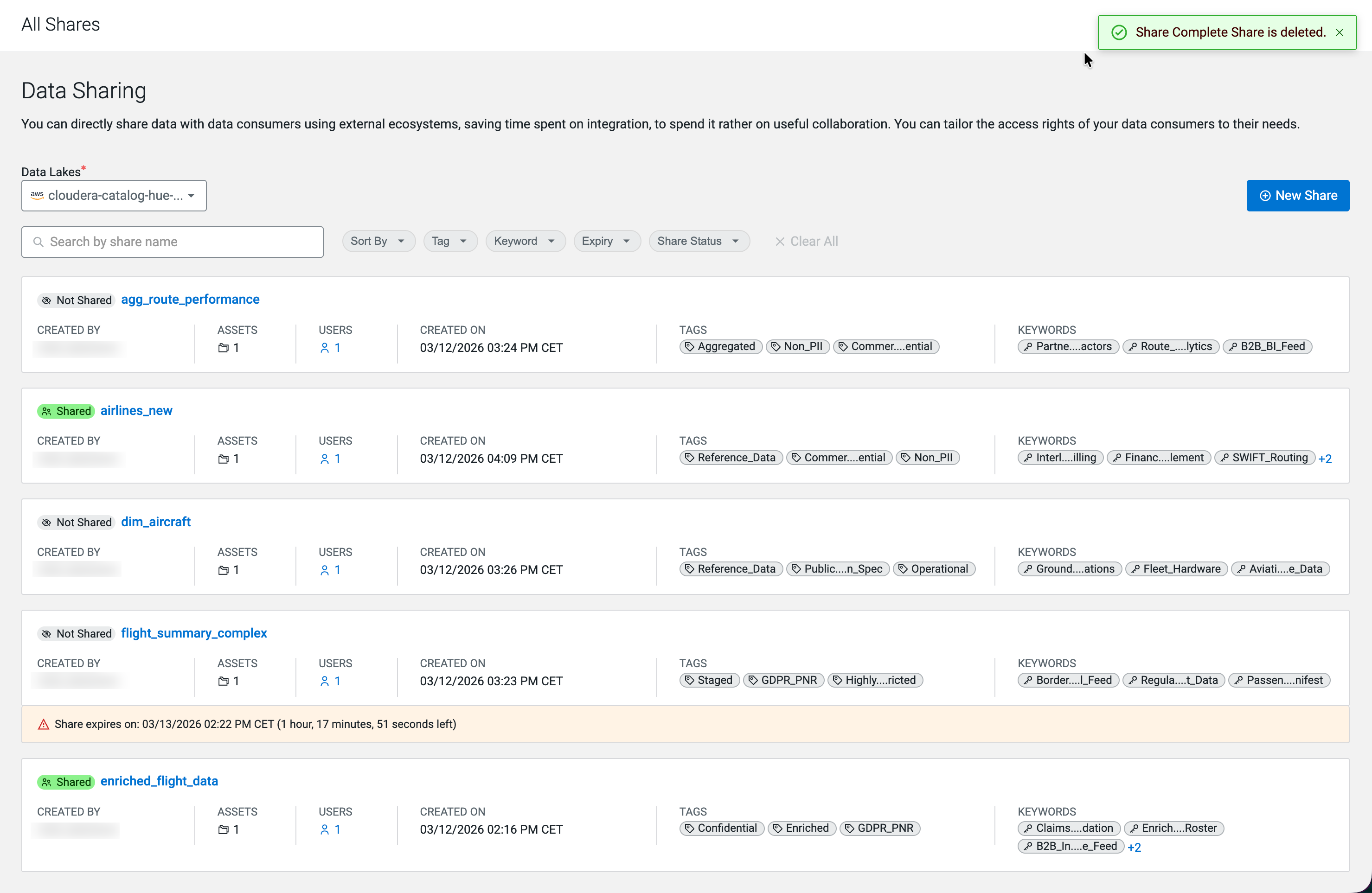The image size is (1372, 893).
Task: Click the assets folder icon for flight_summary_complex
Action: pos(224,681)
